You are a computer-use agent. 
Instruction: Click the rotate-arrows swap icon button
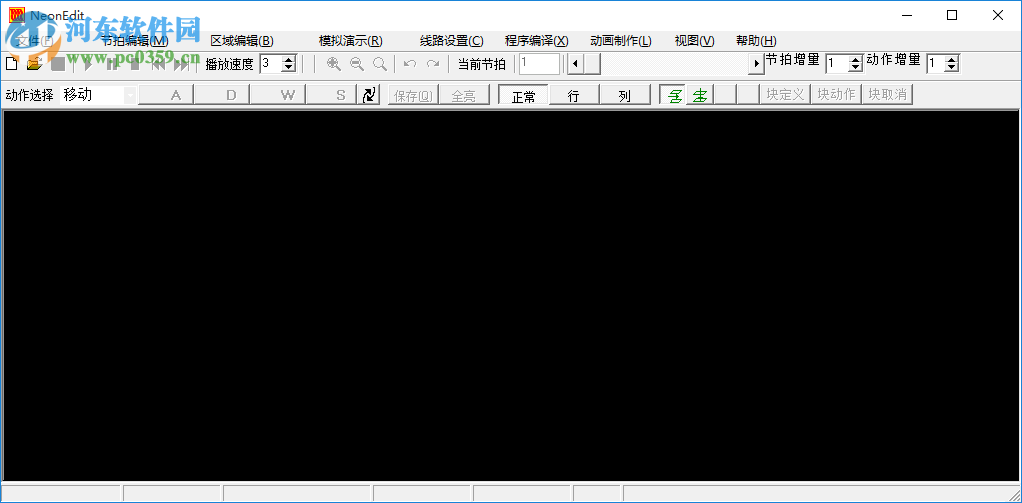(370, 95)
